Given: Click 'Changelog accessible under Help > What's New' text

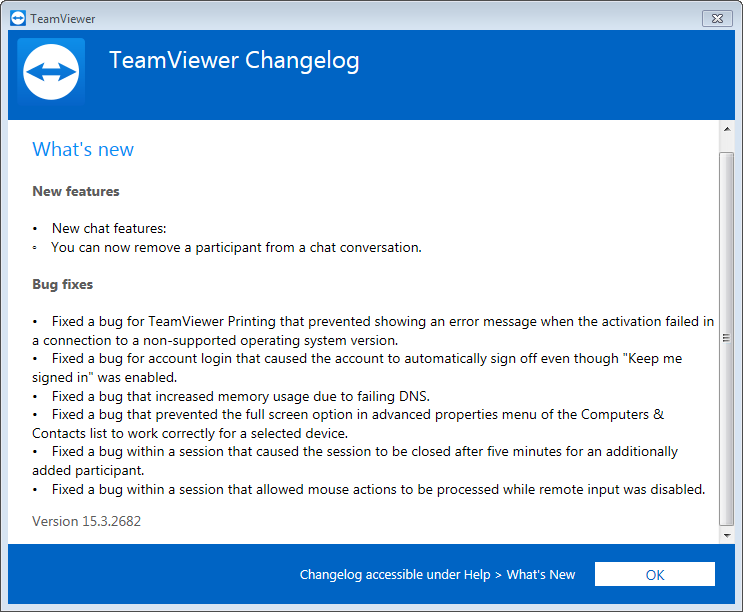Looking at the screenshot, I should [437, 575].
